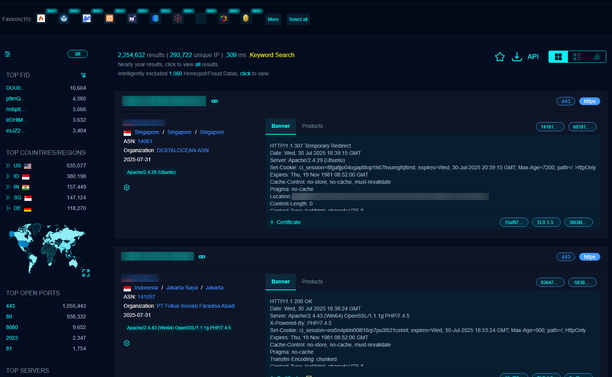Click the funnel icon beside TOP FID
Image resolution: width=612 pixels, height=377 pixels.
[x=83, y=75]
